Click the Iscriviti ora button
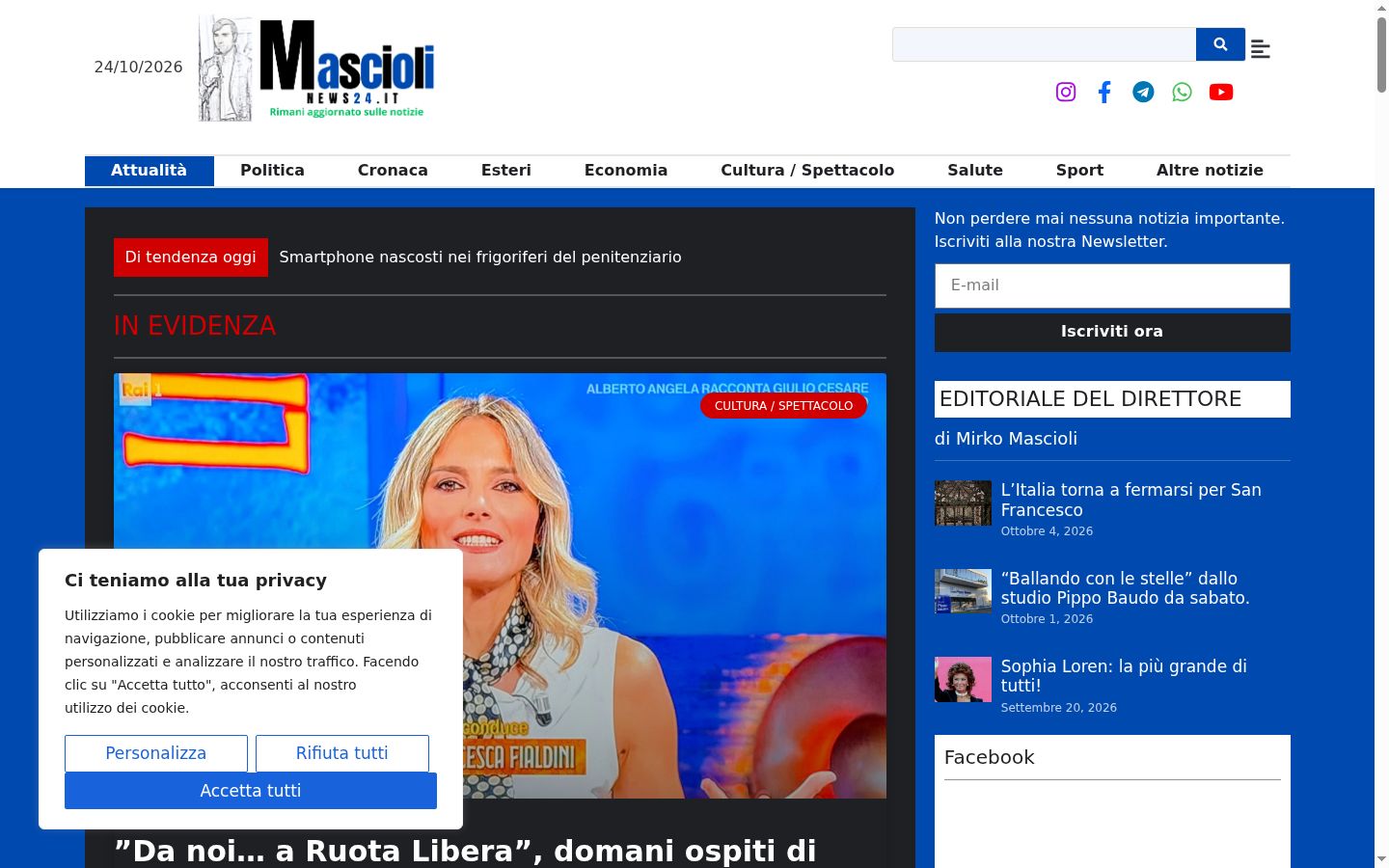Image resolution: width=1389 pixels, height=868 pixels. pos(1112,332)
